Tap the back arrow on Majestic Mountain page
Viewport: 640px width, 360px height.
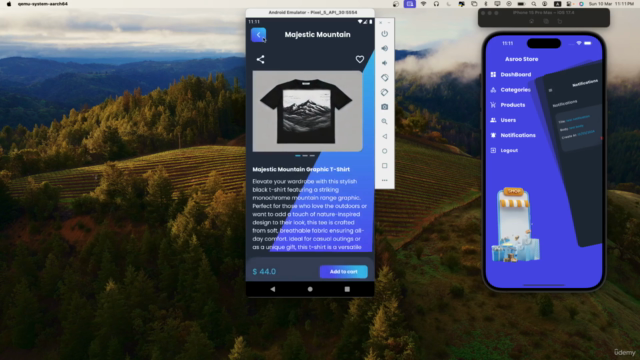258,35
